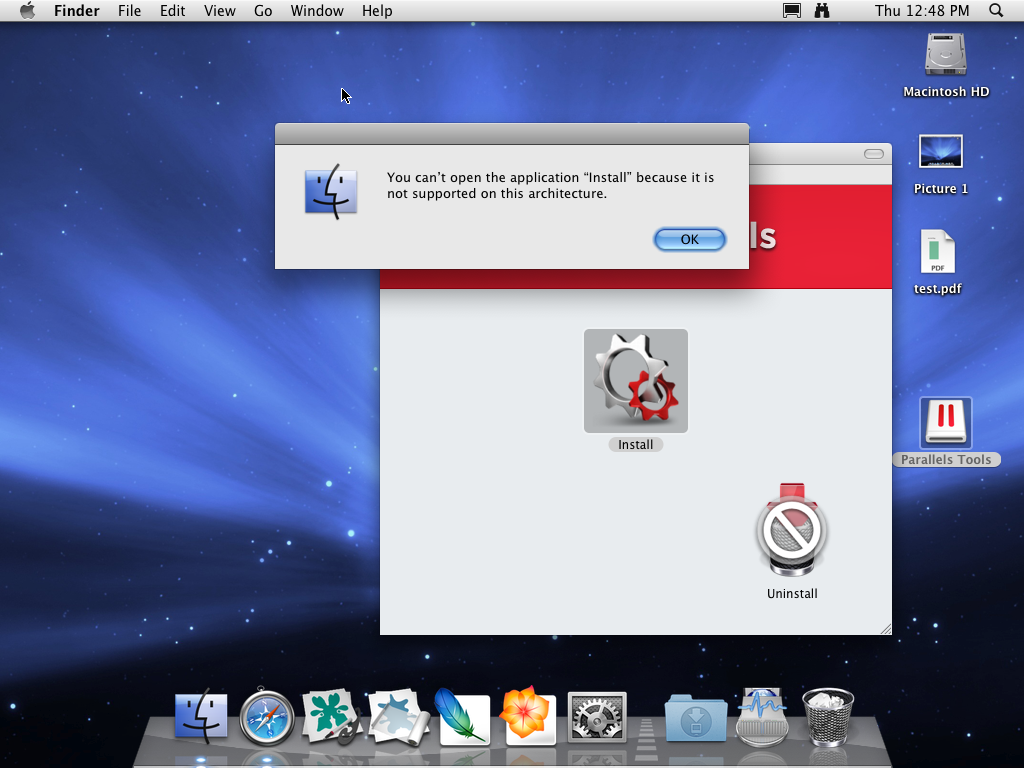The height and width of the screenshot is (768, 1024).
Task: Select the Picture 1 desktop file
Action: 940,152
